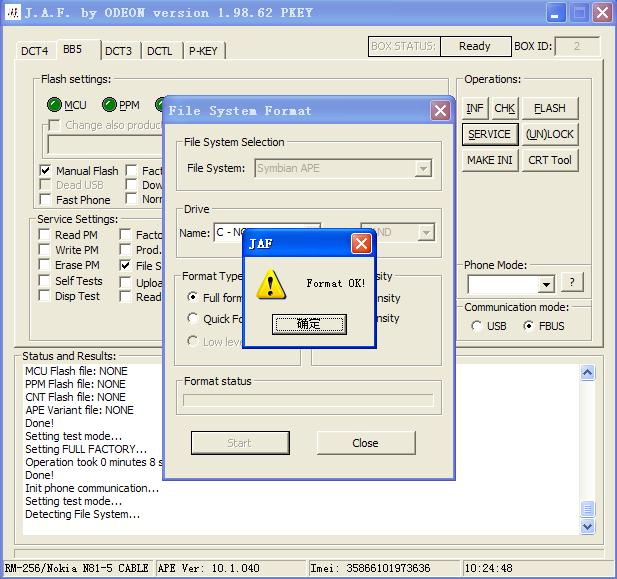
Task: Enable the Self Tests checkbox
Action: [44, 281]
